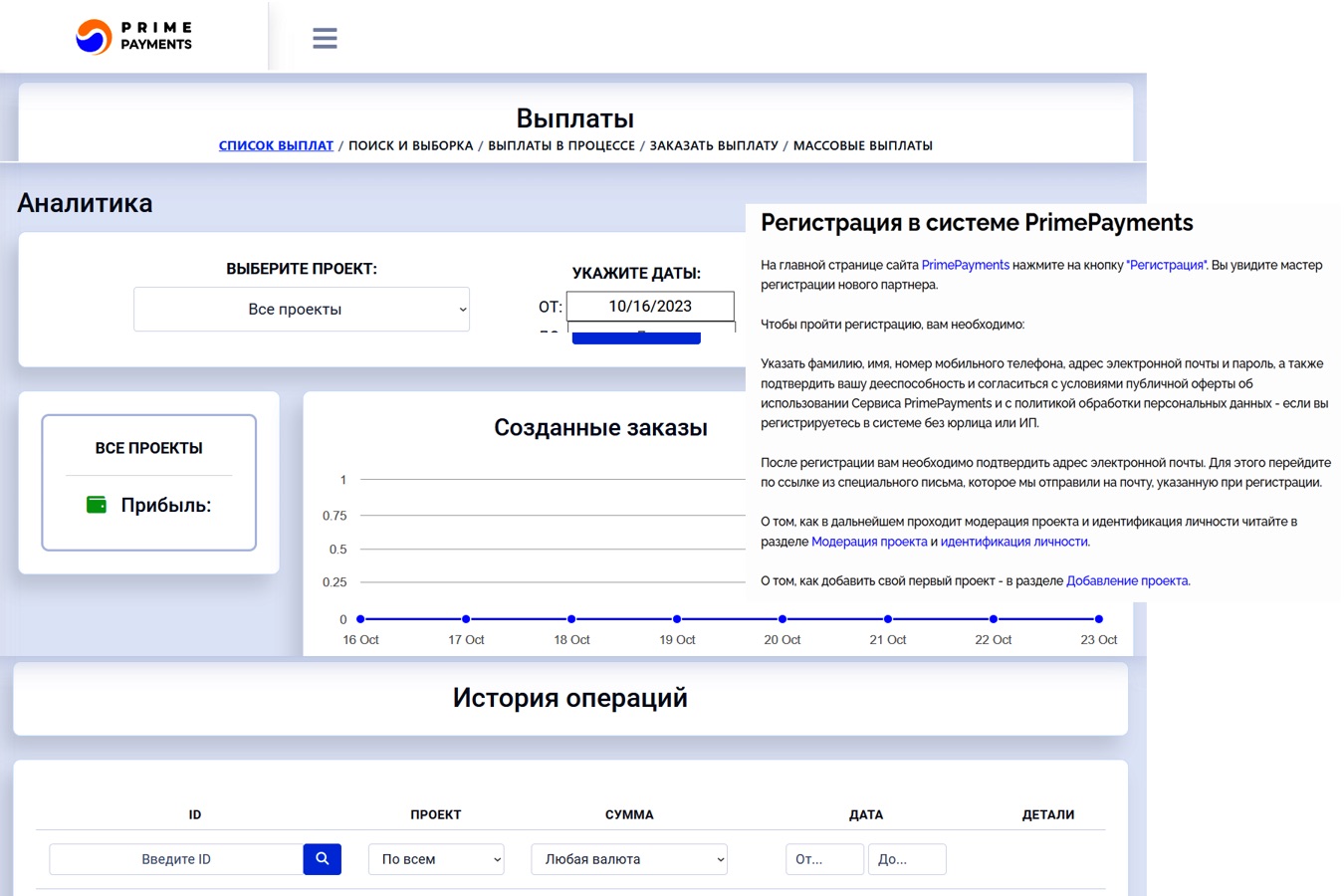Screen dimensions: 1344x896
Task: Click the 19 Oct chart data point
Action: coord(677,619)
